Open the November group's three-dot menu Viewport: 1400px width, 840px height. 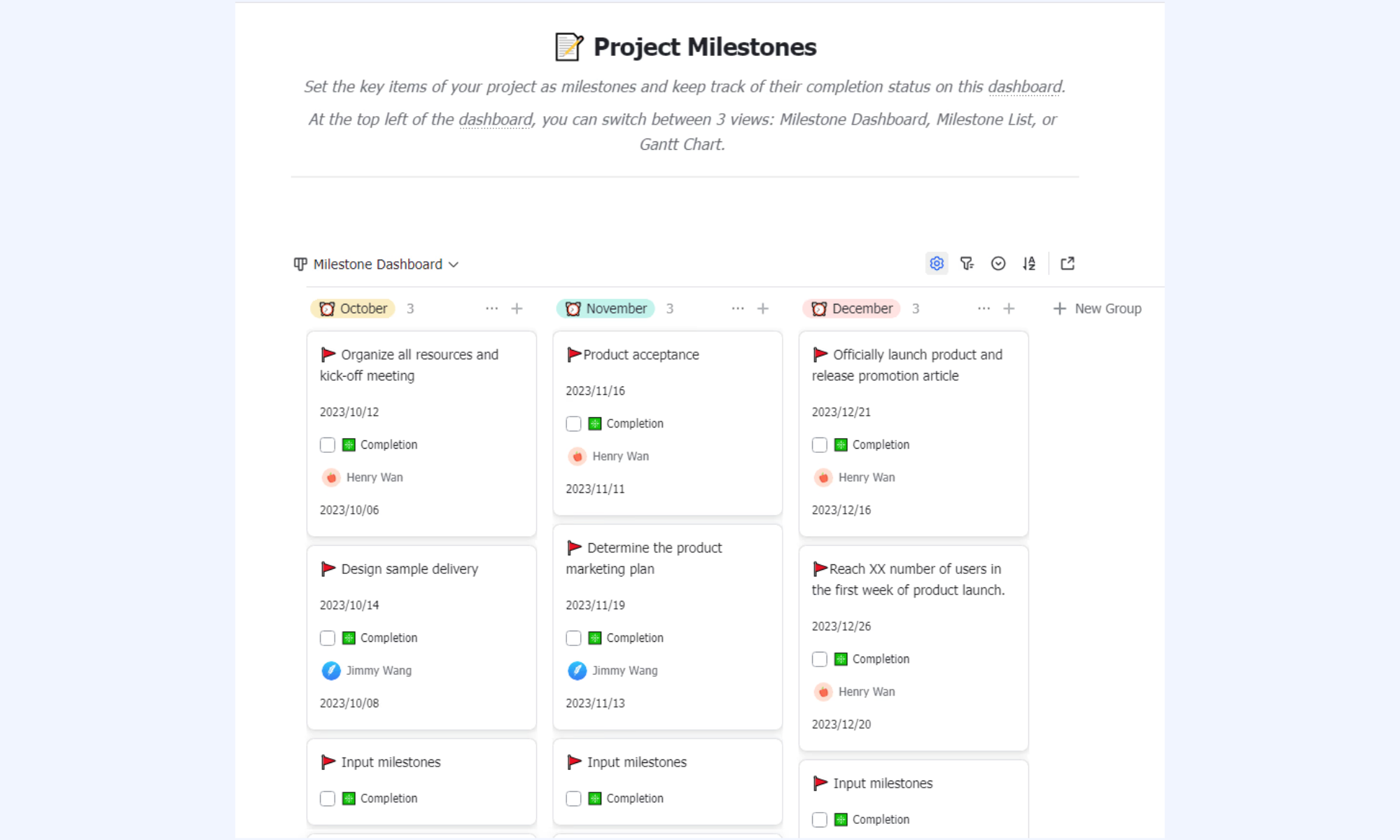(x=738, y=309)
